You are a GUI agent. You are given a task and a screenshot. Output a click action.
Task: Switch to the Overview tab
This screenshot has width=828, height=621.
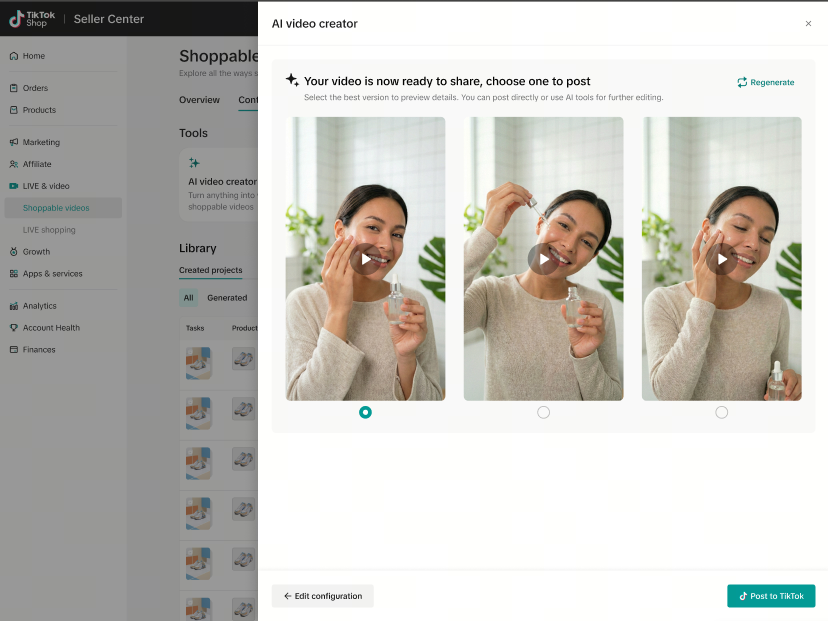[199, 100]
